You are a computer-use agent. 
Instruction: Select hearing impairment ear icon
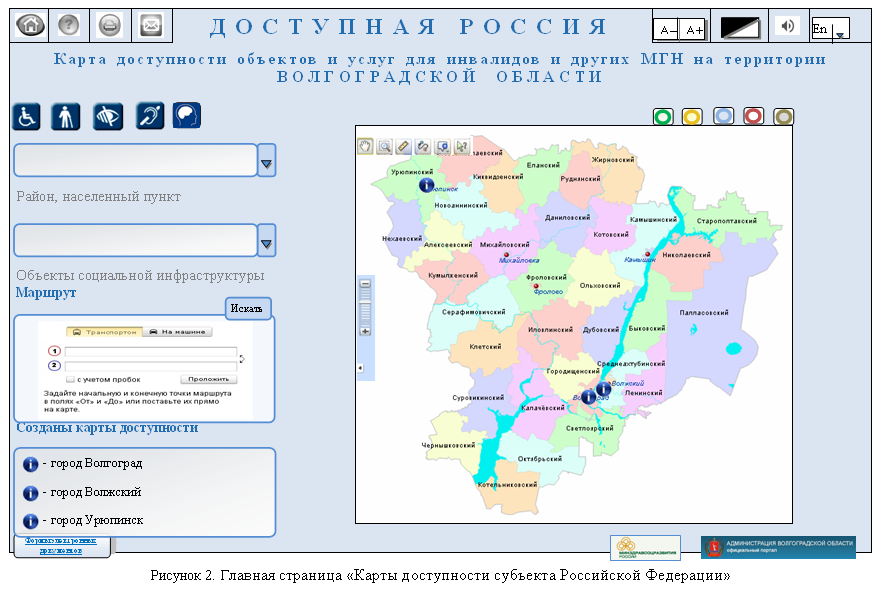pyautogui.click(x=150, y=116)
